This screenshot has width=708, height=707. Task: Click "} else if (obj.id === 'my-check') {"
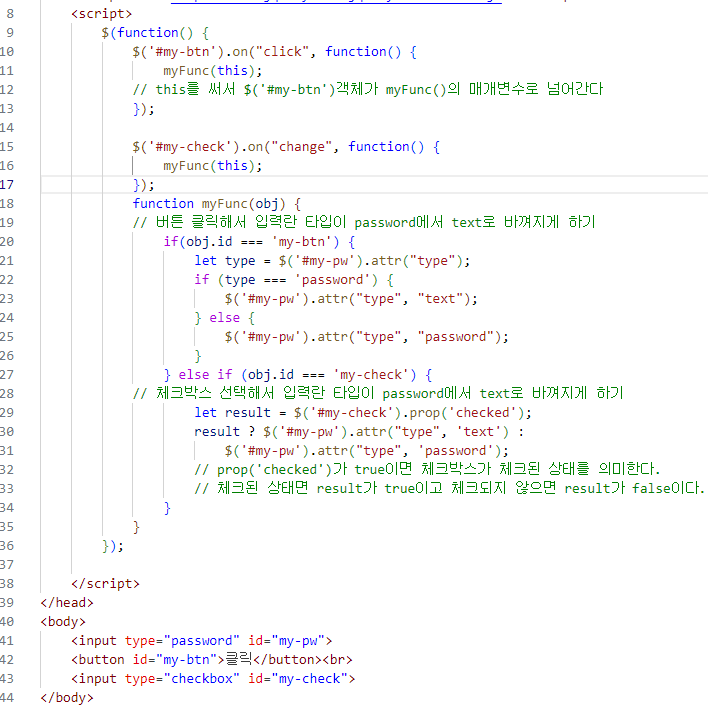[298, 374]
